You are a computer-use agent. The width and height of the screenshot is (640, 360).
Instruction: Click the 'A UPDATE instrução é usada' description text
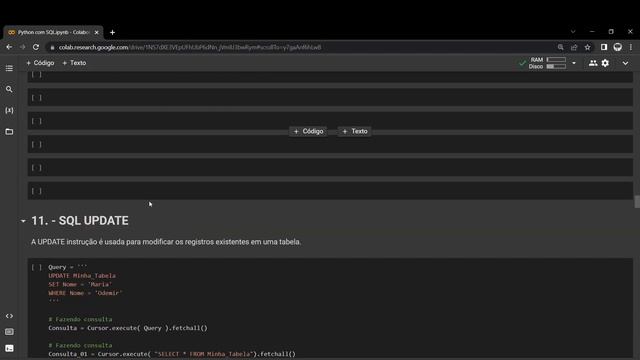click(x=166, y=242)
